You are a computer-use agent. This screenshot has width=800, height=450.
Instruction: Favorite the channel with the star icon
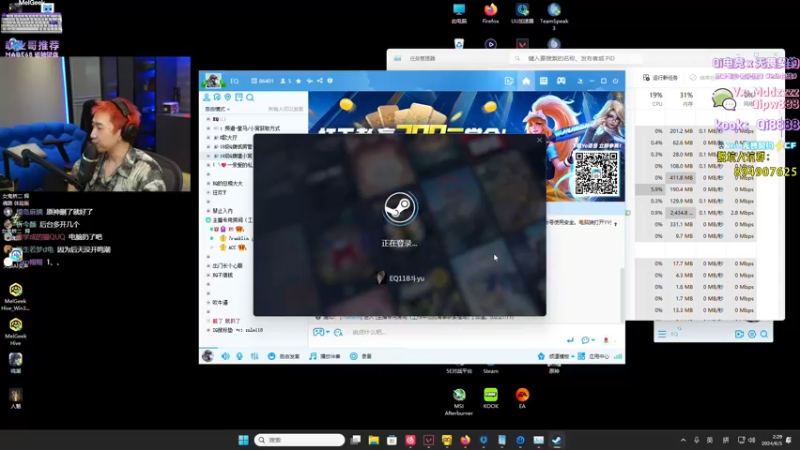pos(298,81)
